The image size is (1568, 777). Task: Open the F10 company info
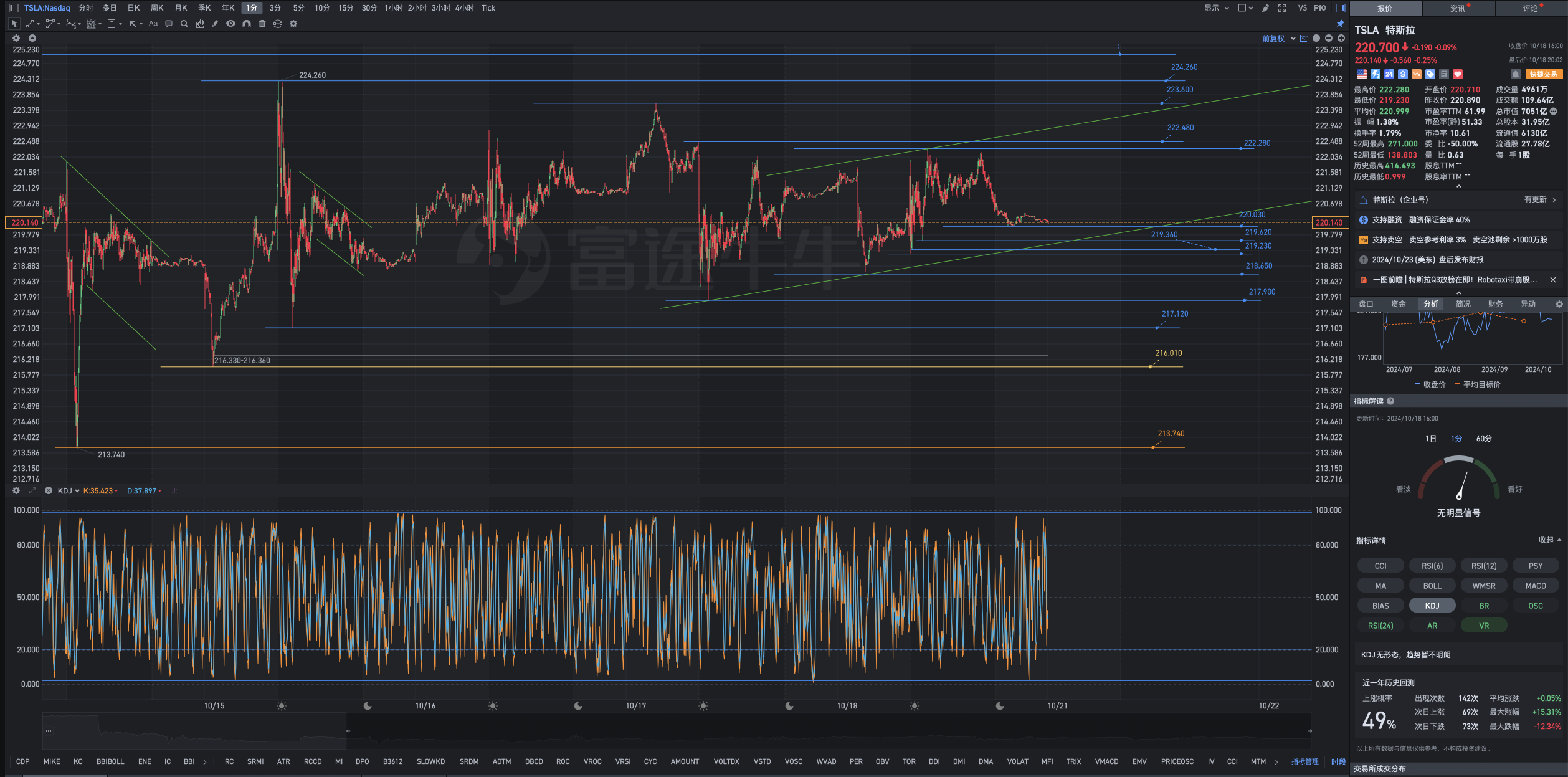pyautogui.click(x=1319, y=8)
